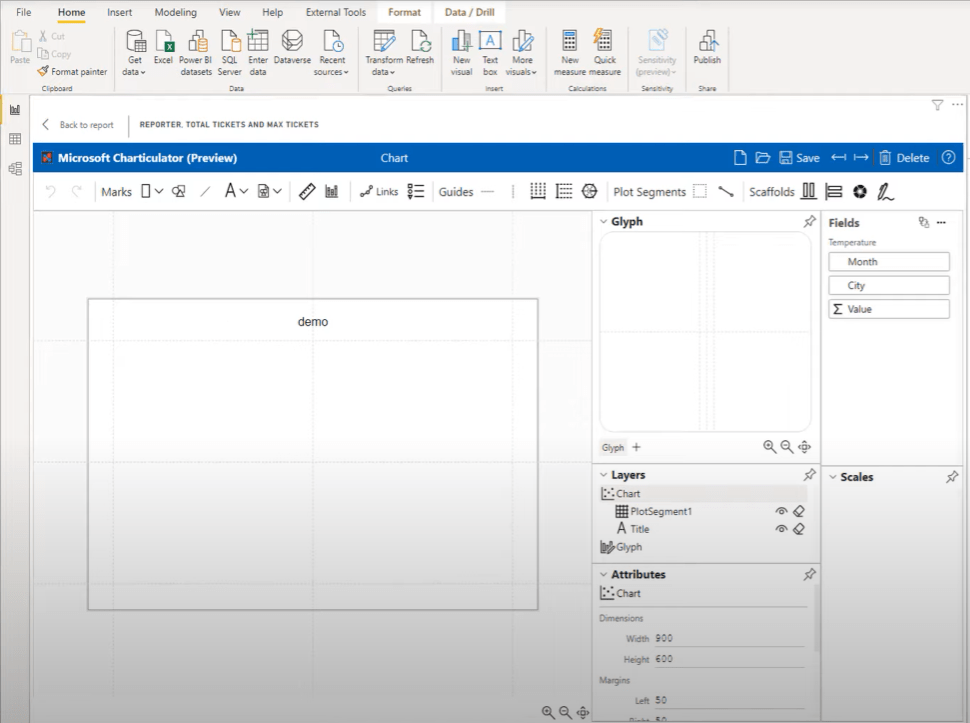970x723 pixels.
Task: Open Power BI Data view sidebar icon
Action: [15, 139]
